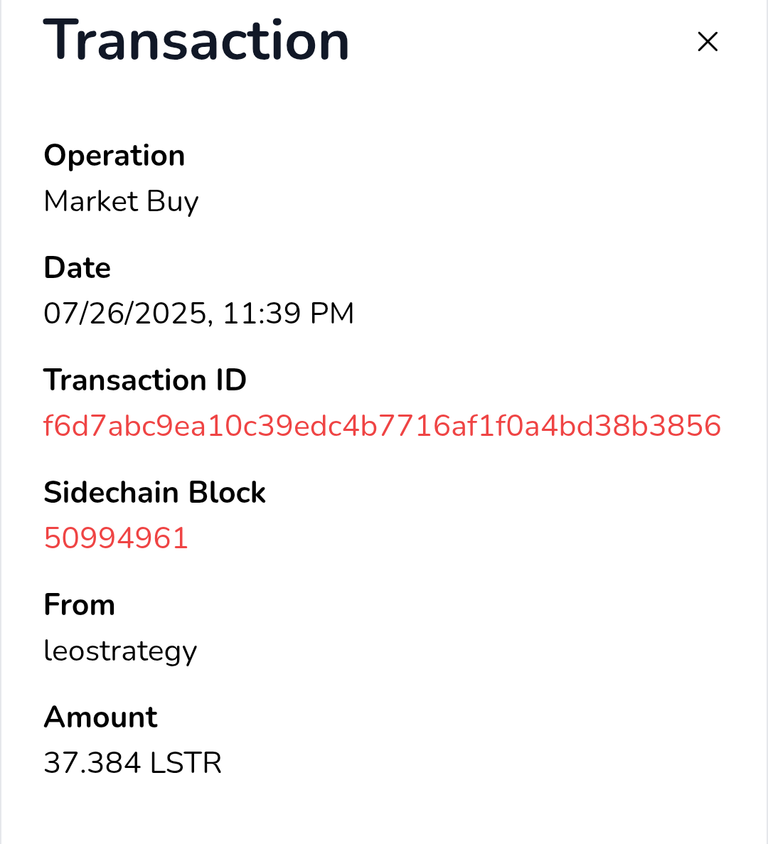Viewport: 768px width, 844px height.
Task: Select the From field label
Action: click(x=79, y=604)
